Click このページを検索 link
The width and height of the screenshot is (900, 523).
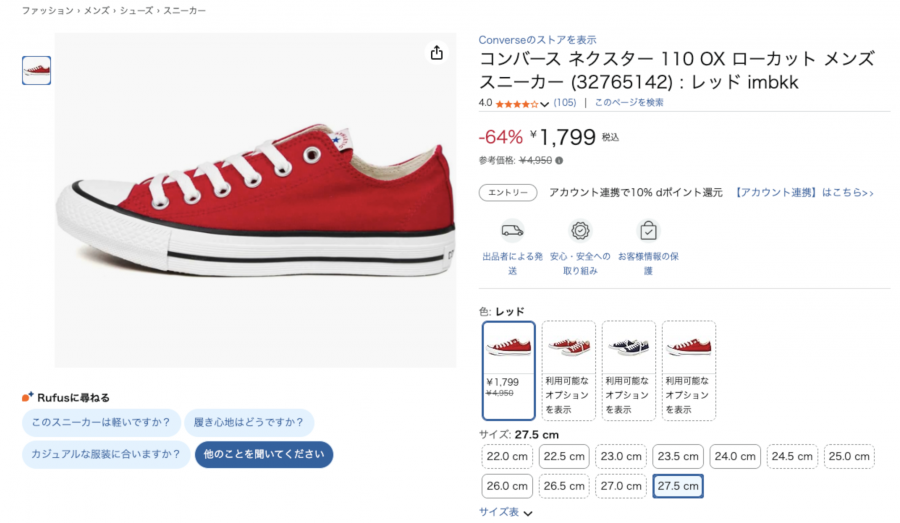(x=629, y=103)
